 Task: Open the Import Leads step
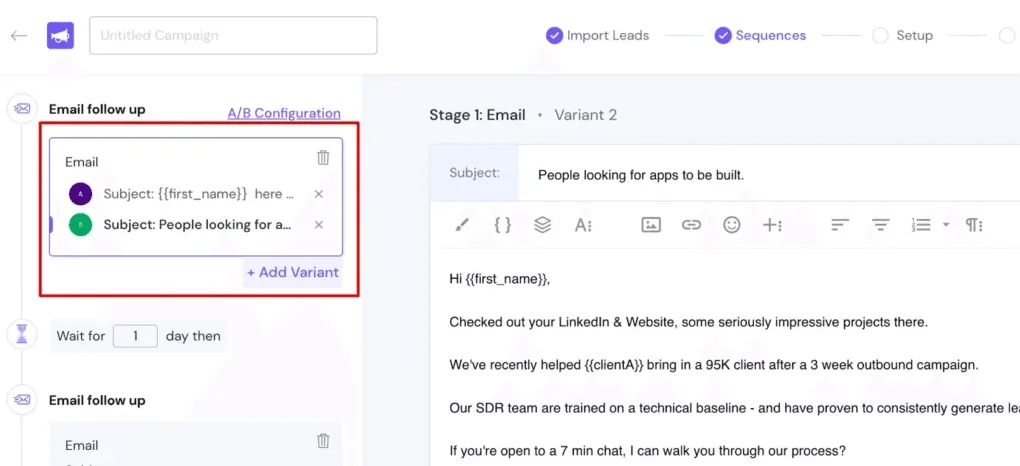(608, 35)
